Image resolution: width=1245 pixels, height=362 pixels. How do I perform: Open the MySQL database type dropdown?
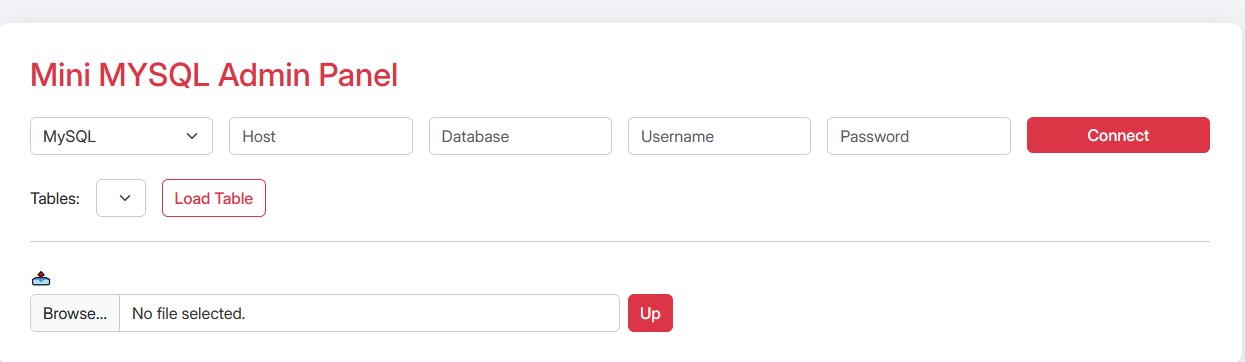pos(122,136)
